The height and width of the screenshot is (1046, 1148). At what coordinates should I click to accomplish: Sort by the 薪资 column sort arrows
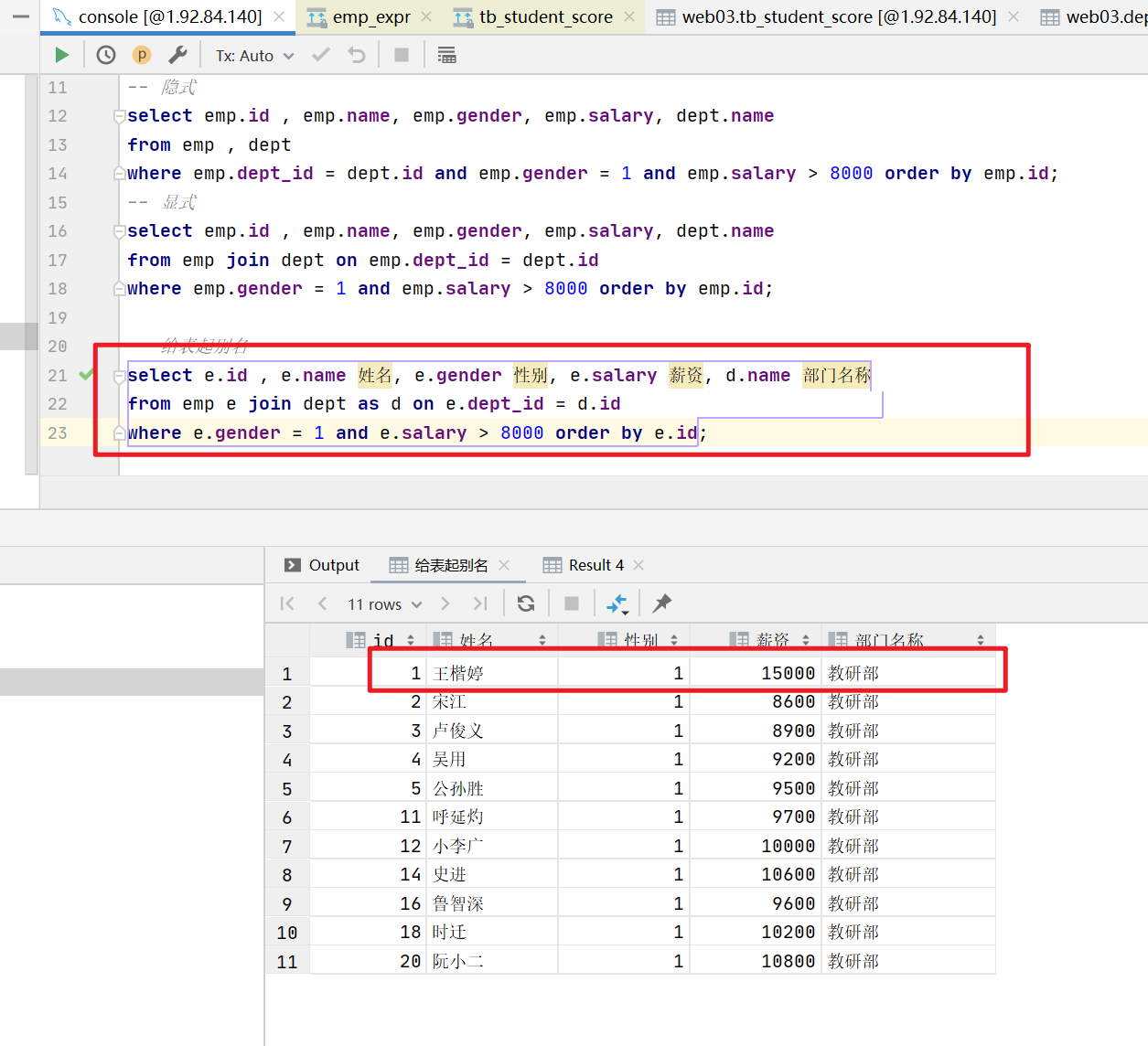[805, 640]
